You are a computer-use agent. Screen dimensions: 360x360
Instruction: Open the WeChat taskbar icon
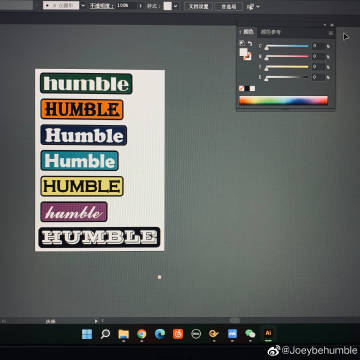click(x=250, y=334)
